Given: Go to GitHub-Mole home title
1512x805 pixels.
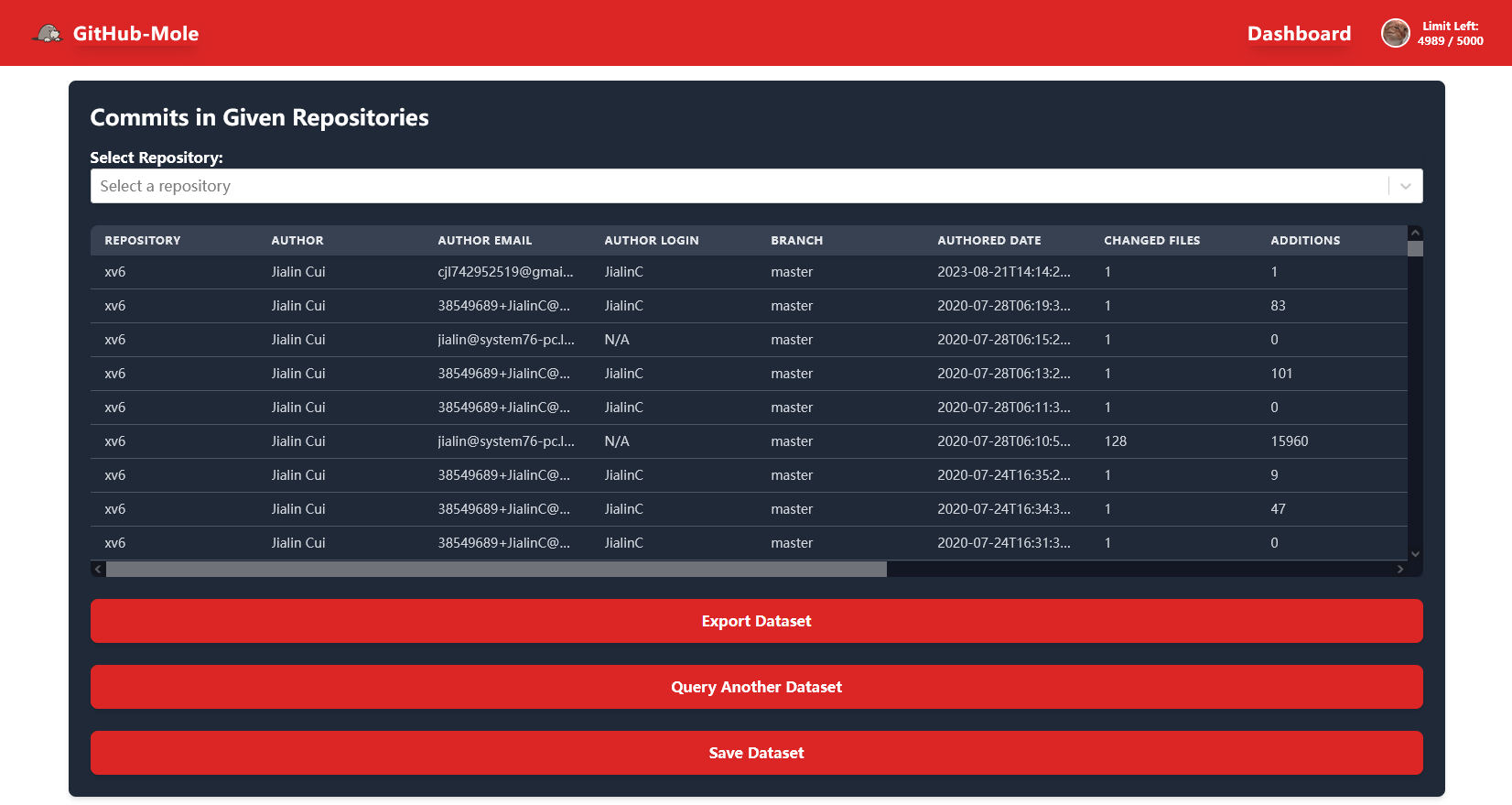Looking at the screenshot, I should click(135, 34).
